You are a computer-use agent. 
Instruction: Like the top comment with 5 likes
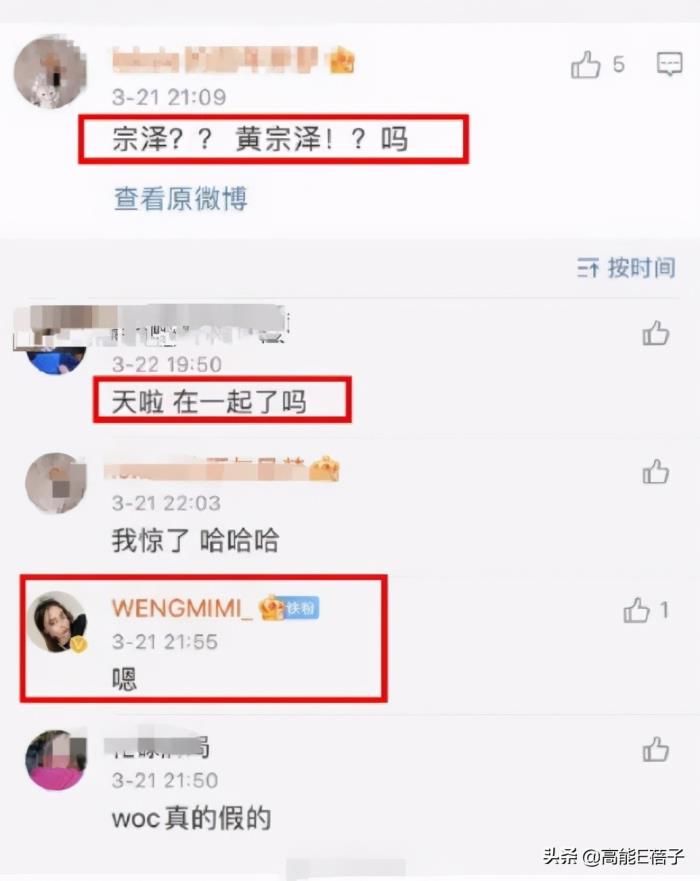(x=586, y=65)
